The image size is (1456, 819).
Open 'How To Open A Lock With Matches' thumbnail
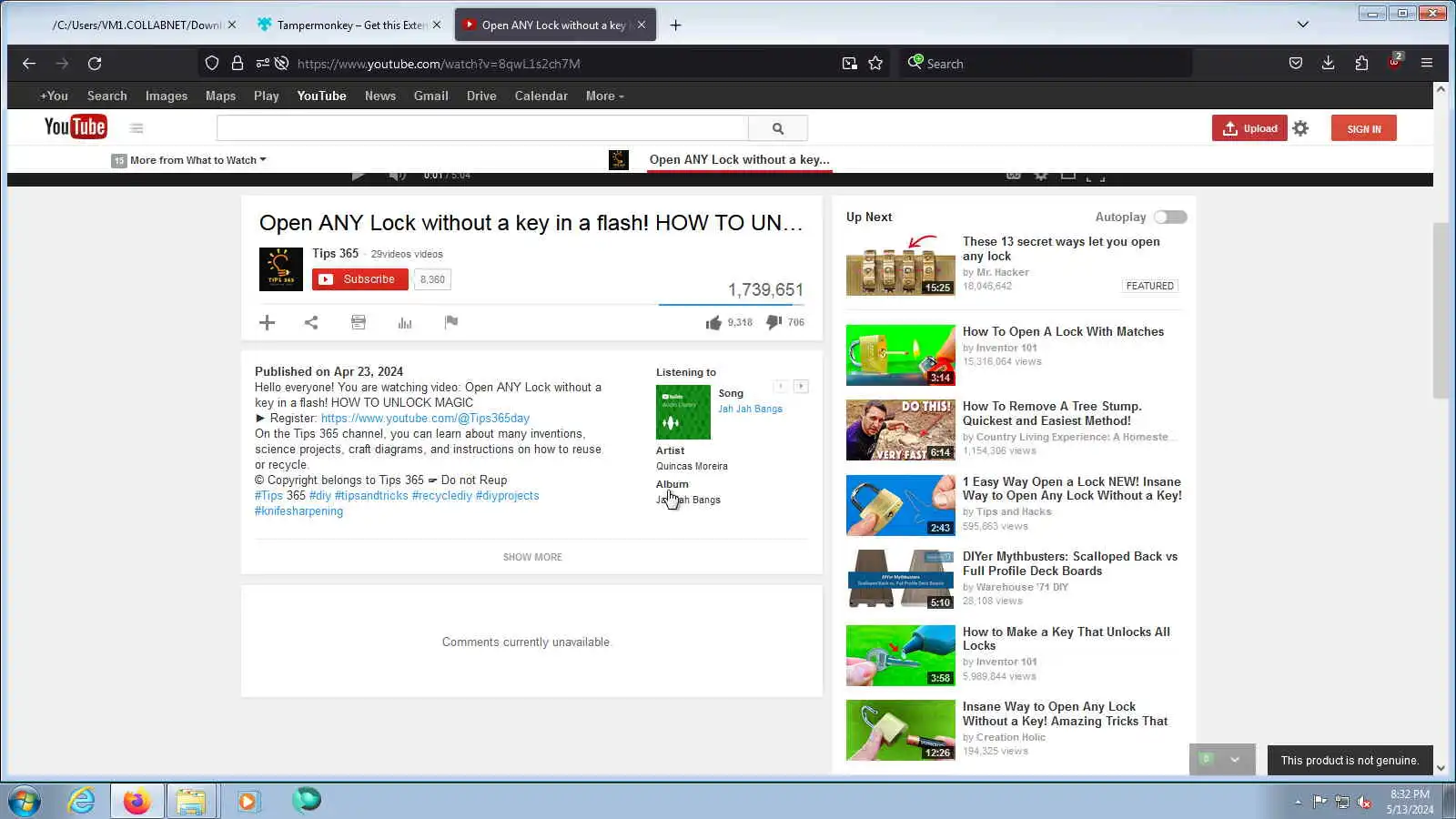tap(901, 355)
